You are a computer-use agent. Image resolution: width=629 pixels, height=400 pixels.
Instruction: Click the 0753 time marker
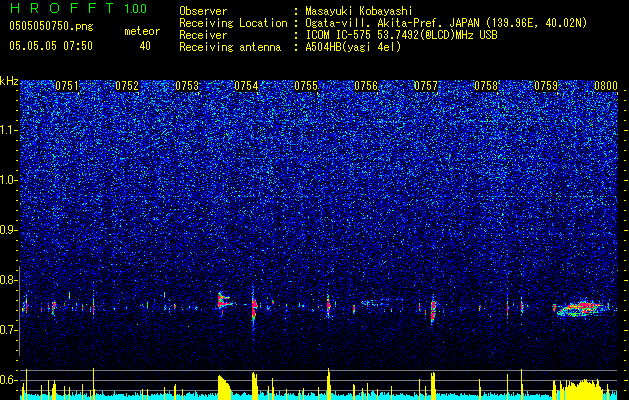[187, 86]
